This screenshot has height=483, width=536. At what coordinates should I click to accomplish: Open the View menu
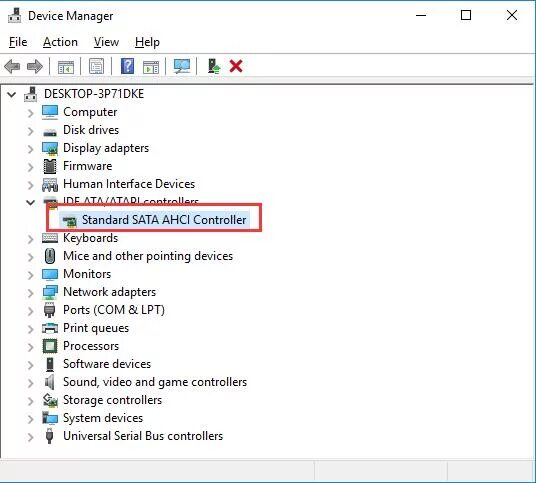point(106,42)
